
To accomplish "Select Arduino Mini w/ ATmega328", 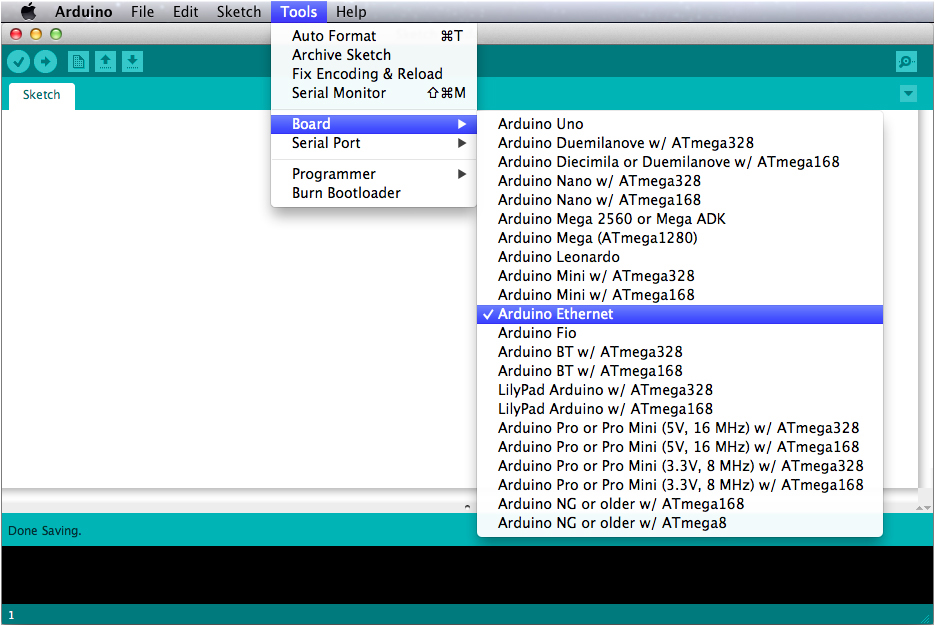I will coord(680,276).
